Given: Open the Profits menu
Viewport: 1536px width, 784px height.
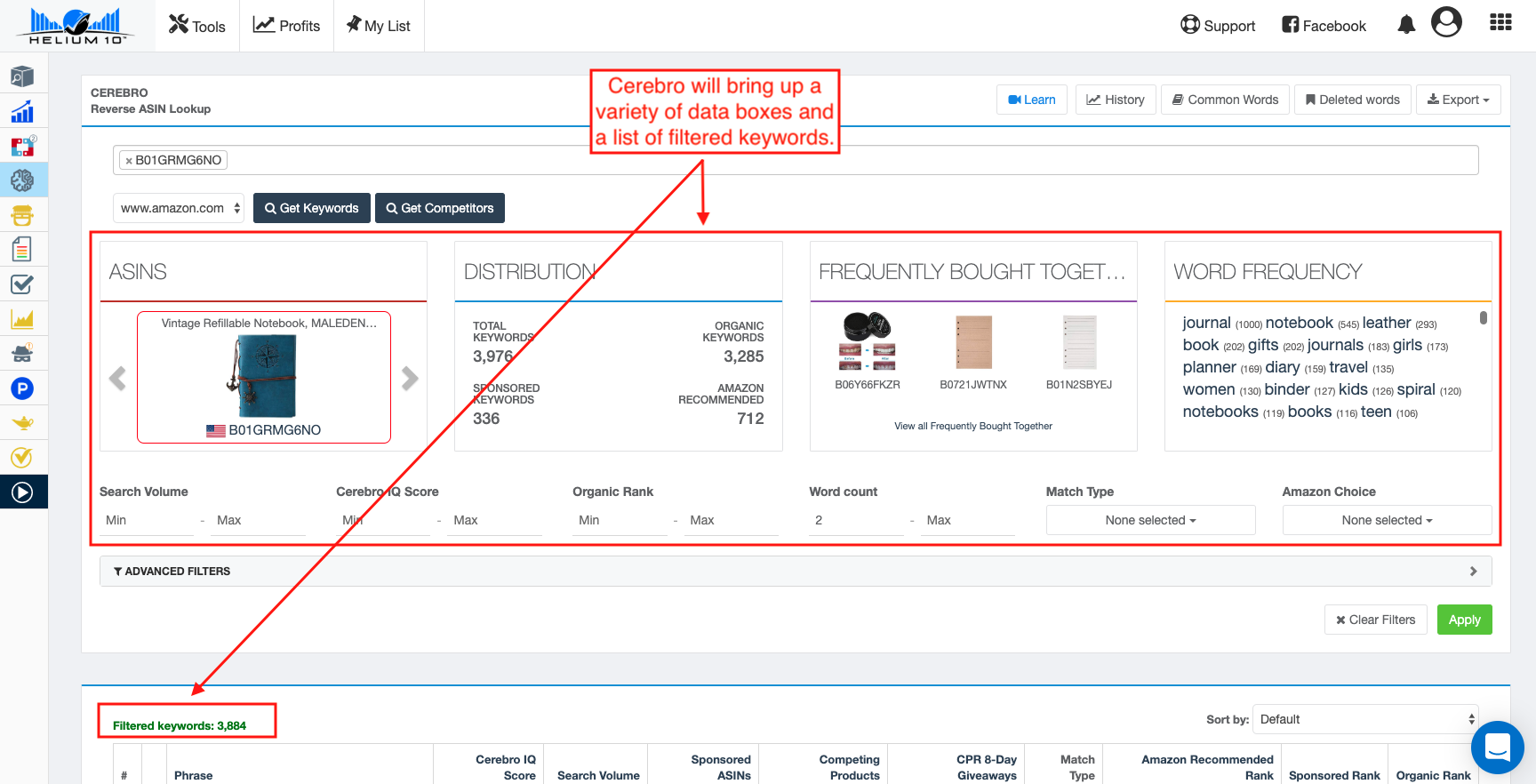Looking at the screenshot, I should [x=286, y=26].
